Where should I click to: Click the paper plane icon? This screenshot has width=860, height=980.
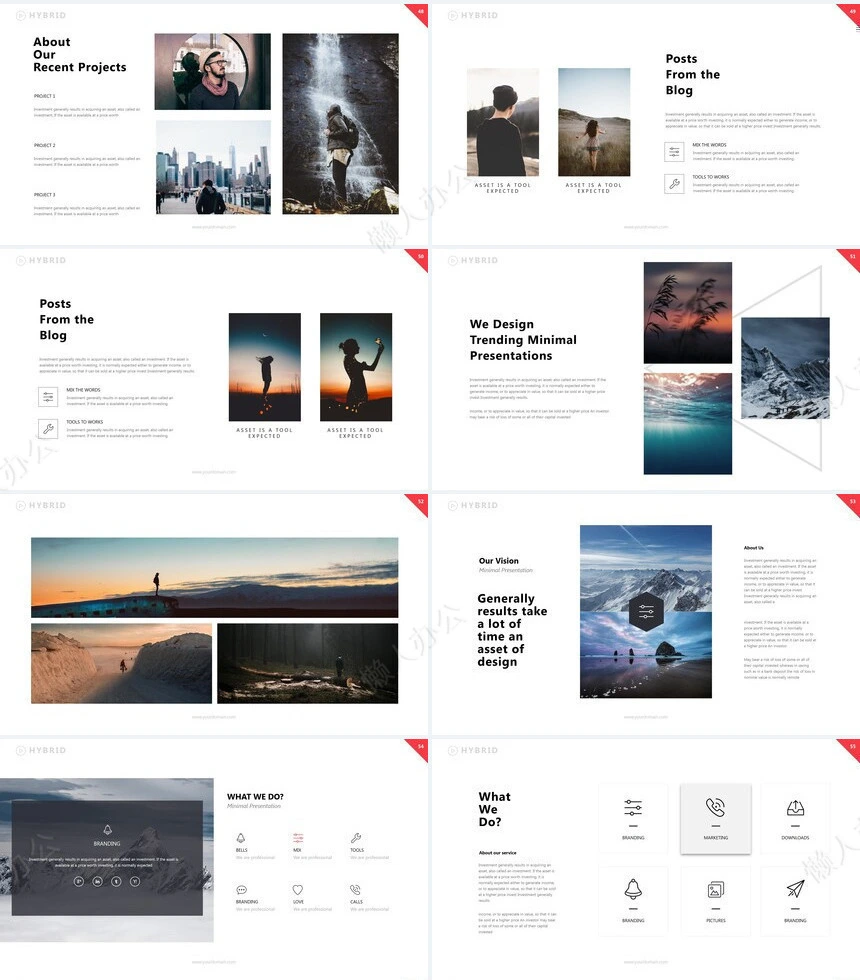point(795,889)
